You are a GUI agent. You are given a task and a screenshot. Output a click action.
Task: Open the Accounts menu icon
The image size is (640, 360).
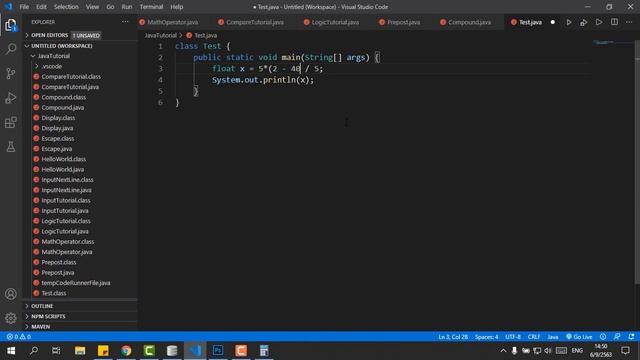coord(11,294)
